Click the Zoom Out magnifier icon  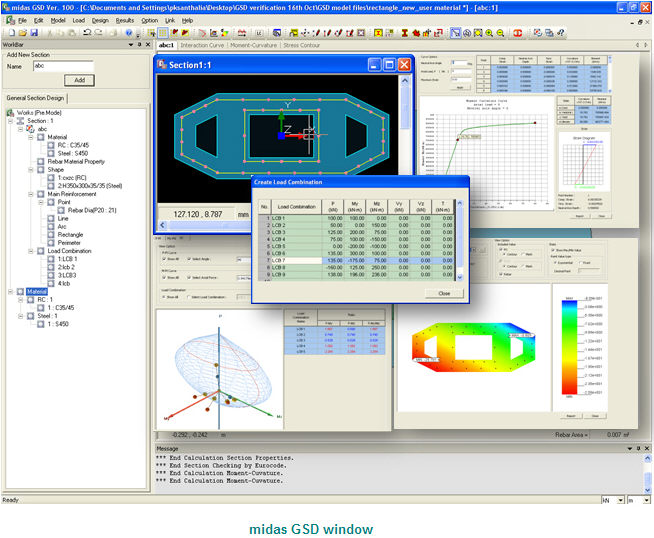(500, 33)
